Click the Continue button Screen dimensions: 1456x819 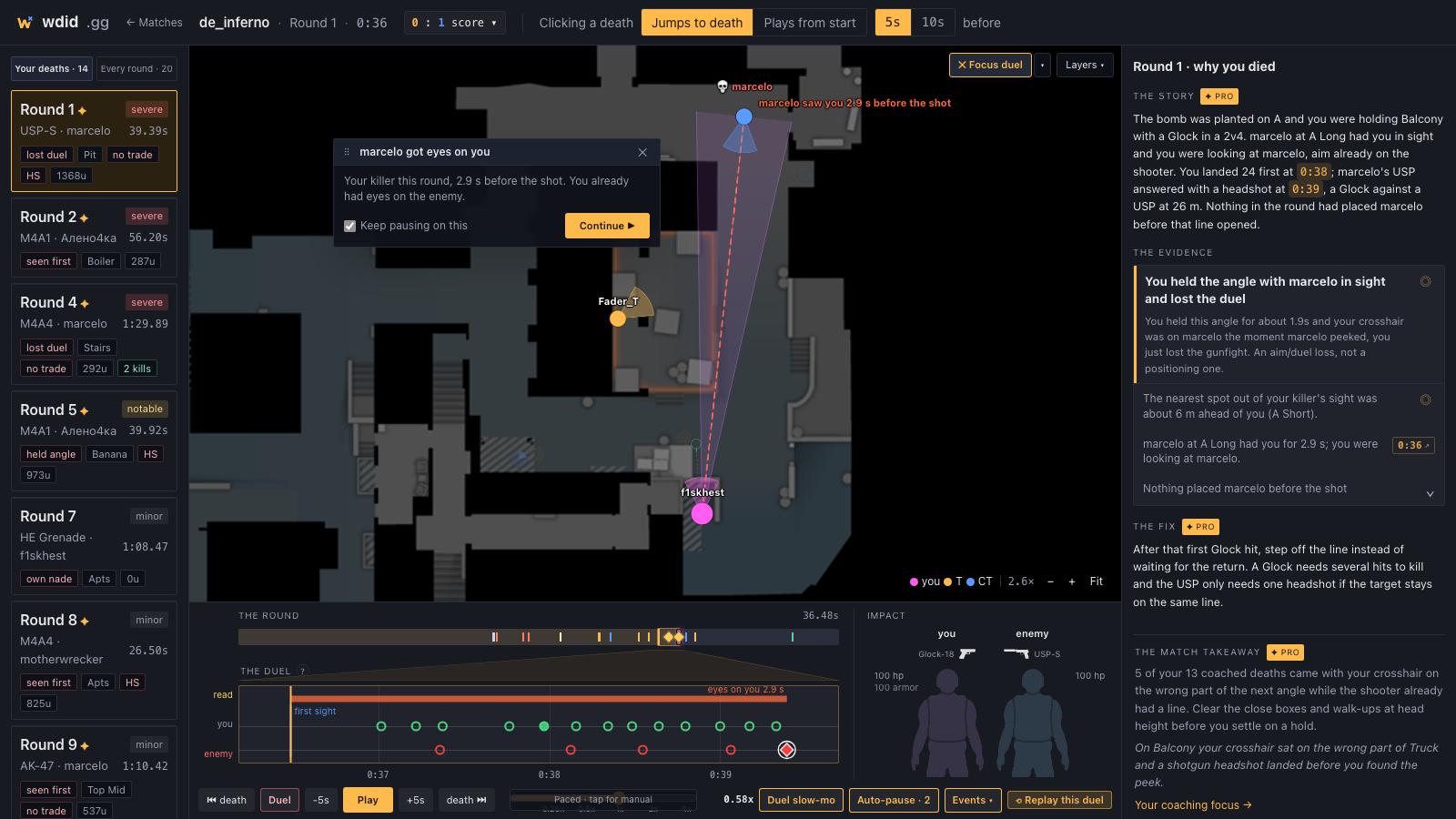pos(607,226)
